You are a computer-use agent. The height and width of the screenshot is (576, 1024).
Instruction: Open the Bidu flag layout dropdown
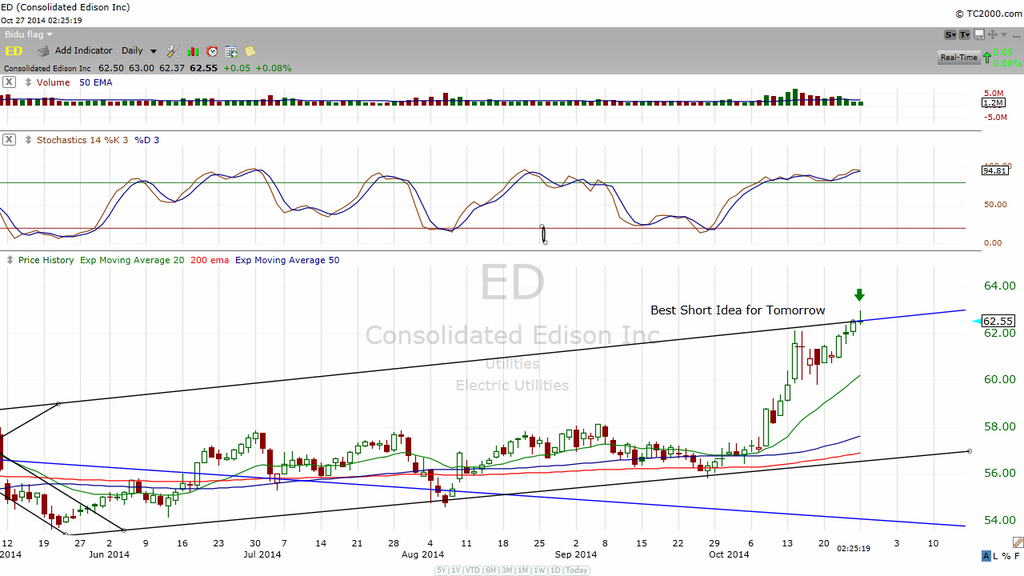pyautogui.click(x=28, y=35)
